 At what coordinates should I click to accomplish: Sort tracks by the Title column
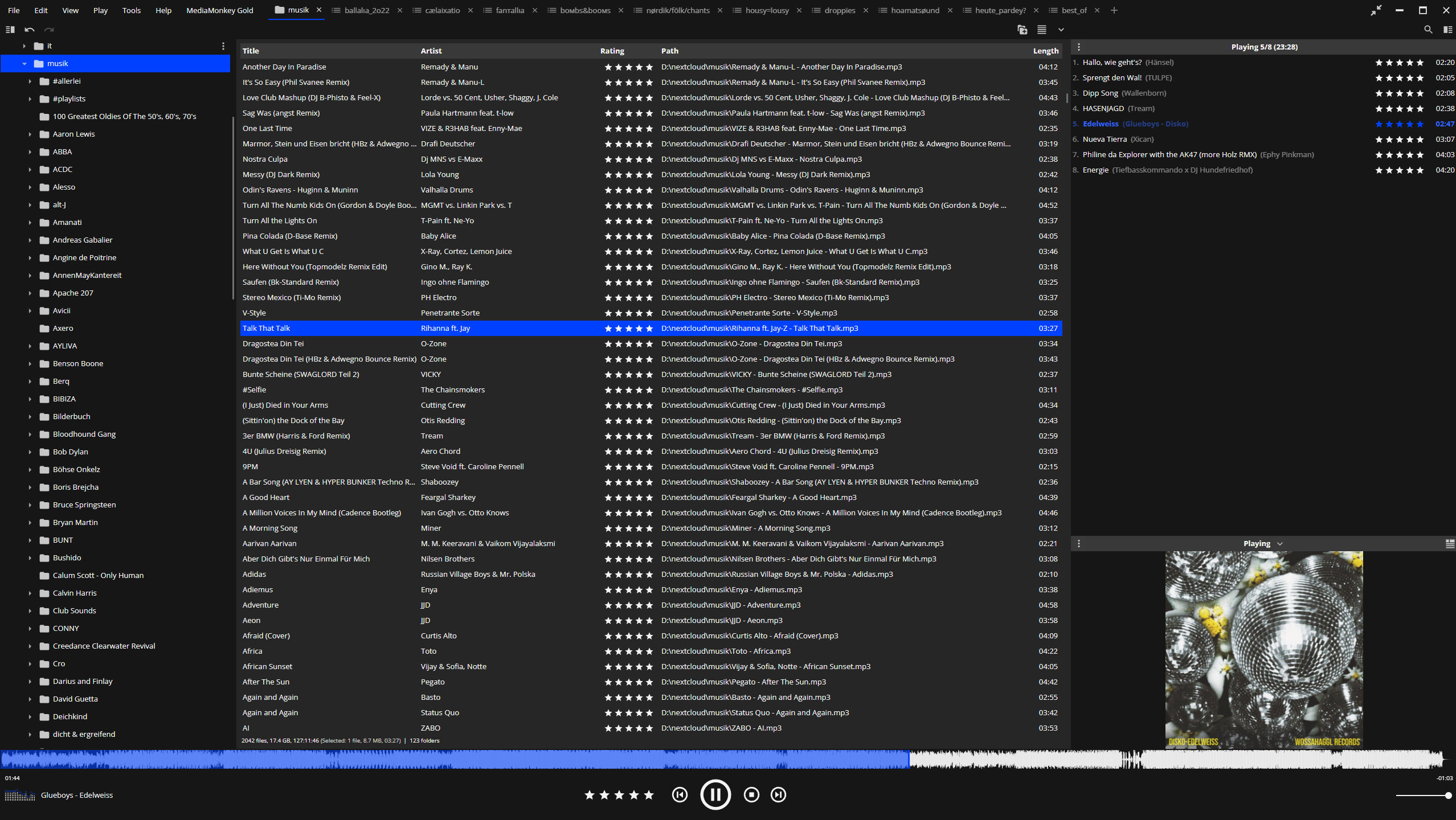click(251, 51)
